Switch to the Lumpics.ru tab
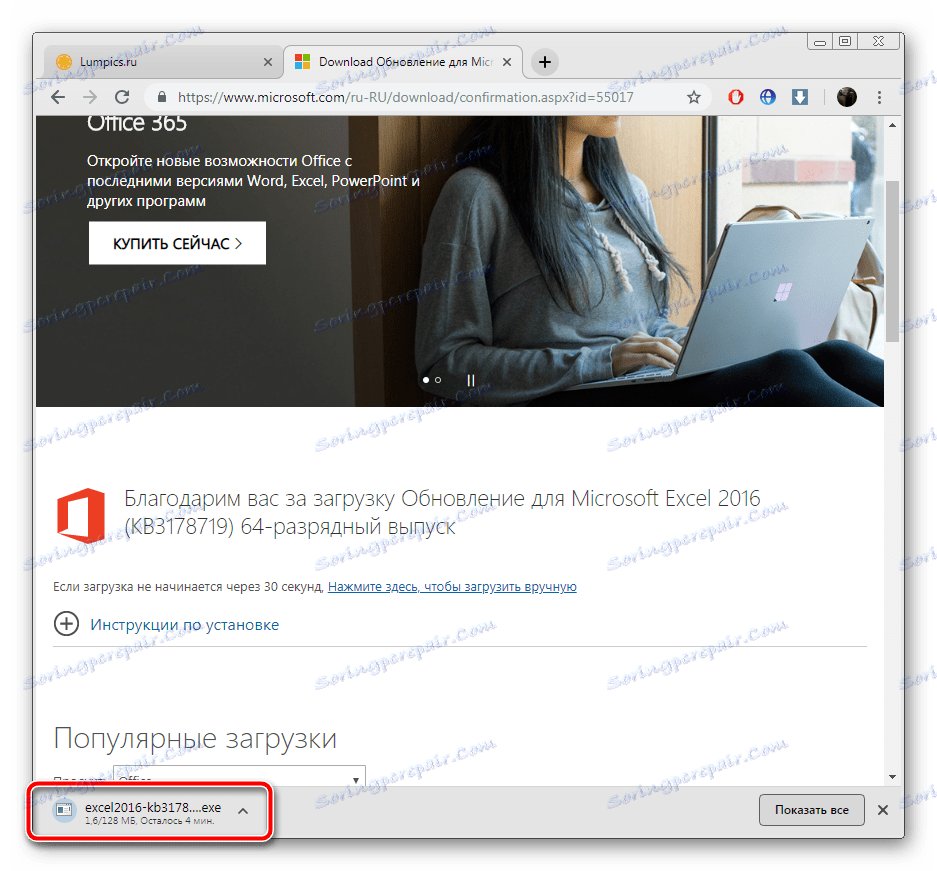Screen dimensions: 937x871 coord(161,62)
